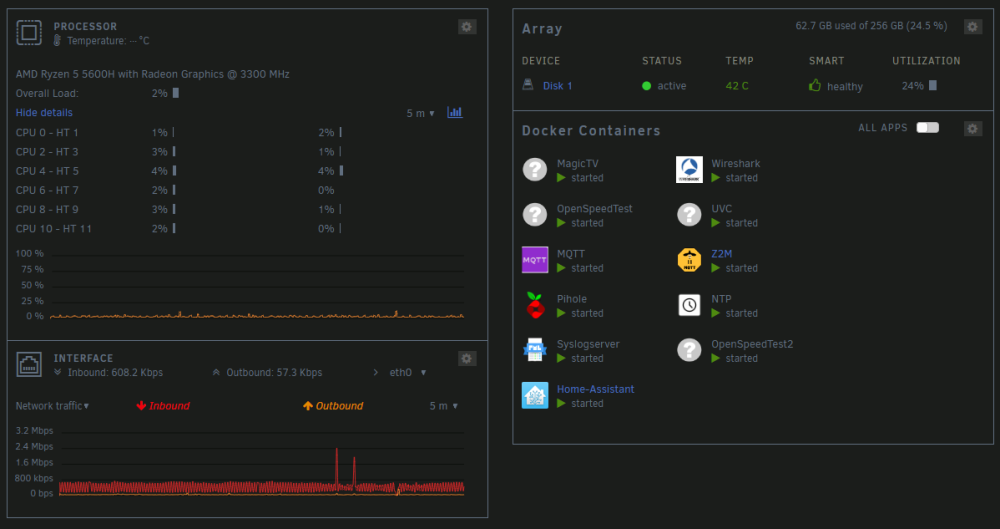
Task: Click the OpenSpeedTest2 container icon
Action: tap(689, 350)
